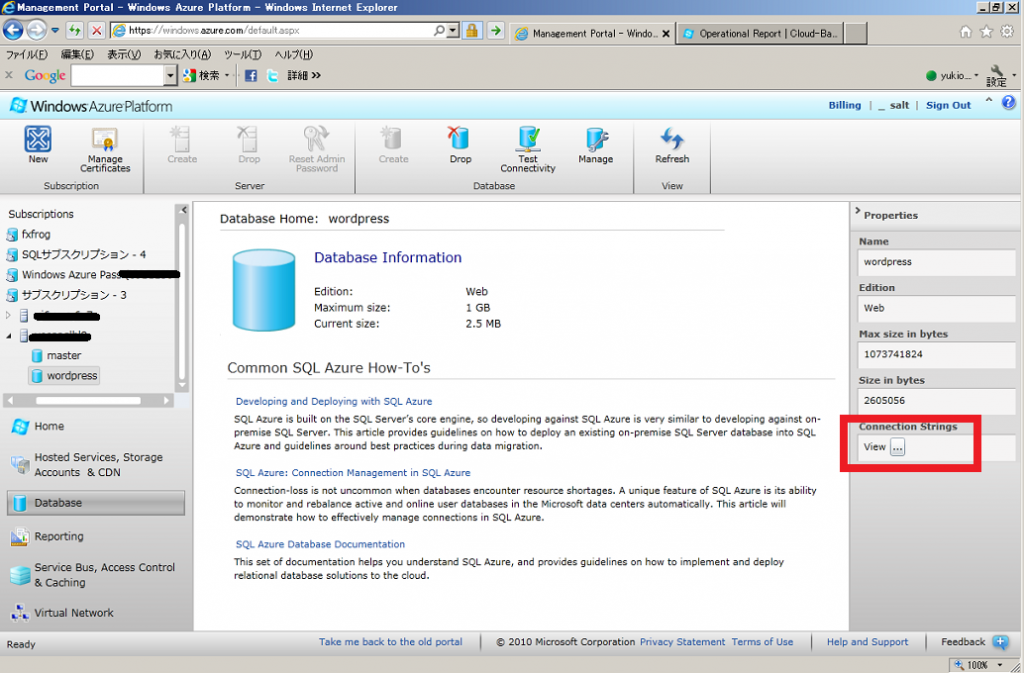Collapse the Properties panel arrow
This screenshot has height=673, width=1024.
[857, 215]
